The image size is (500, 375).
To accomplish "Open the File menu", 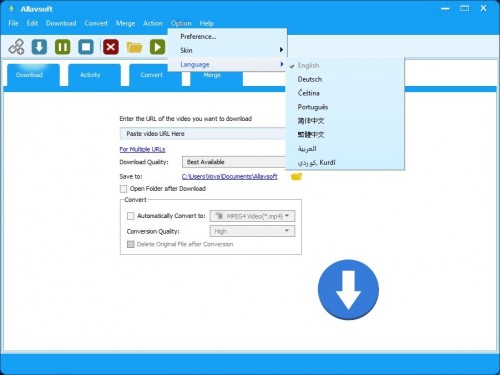I will [x=13, y=23].
